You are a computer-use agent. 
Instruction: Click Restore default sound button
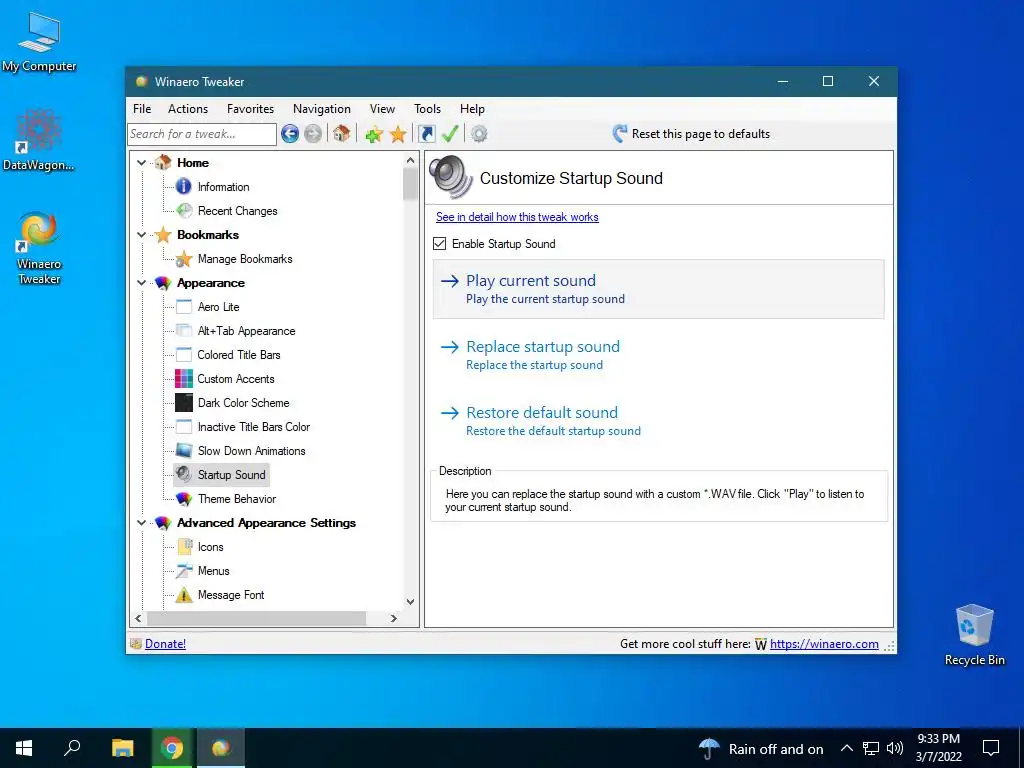pos(658,421)
